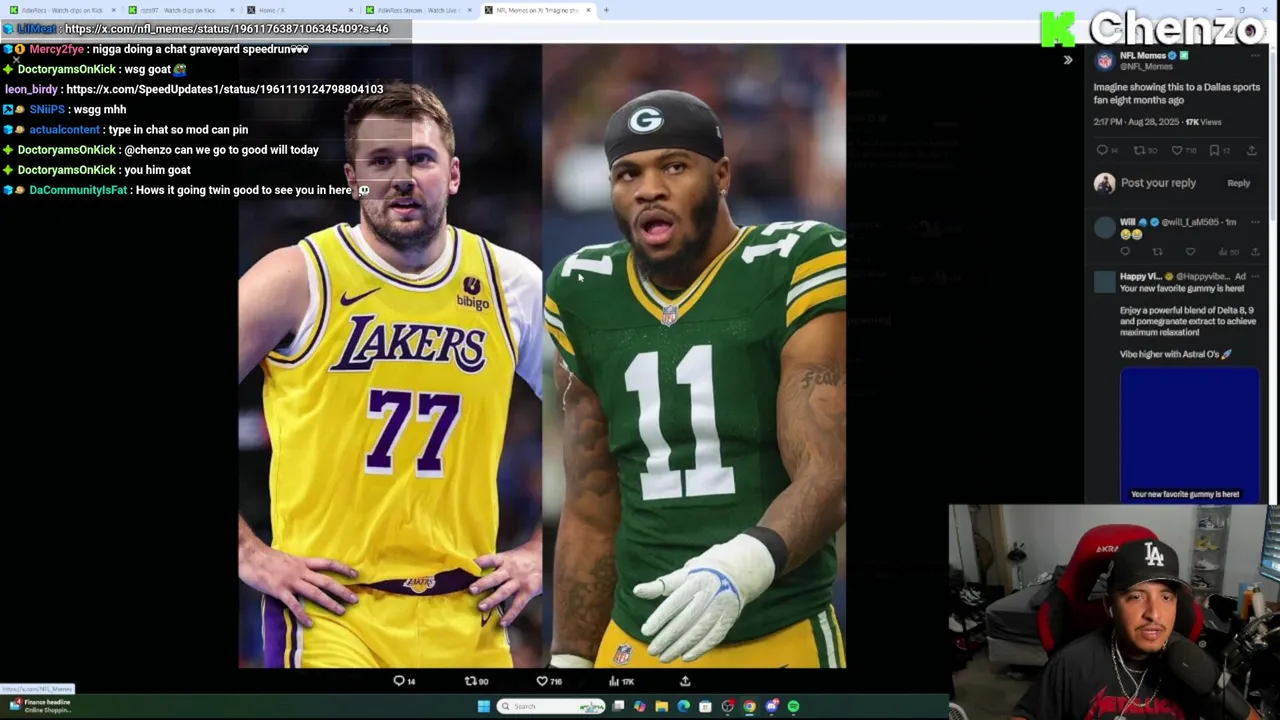The height and width of the screenshot is (720, 1280).
Task: Like the post using heart below photo
Action: [542, 681]
